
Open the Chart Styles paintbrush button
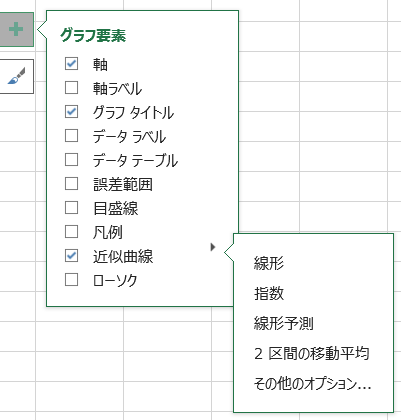point(16,77)
